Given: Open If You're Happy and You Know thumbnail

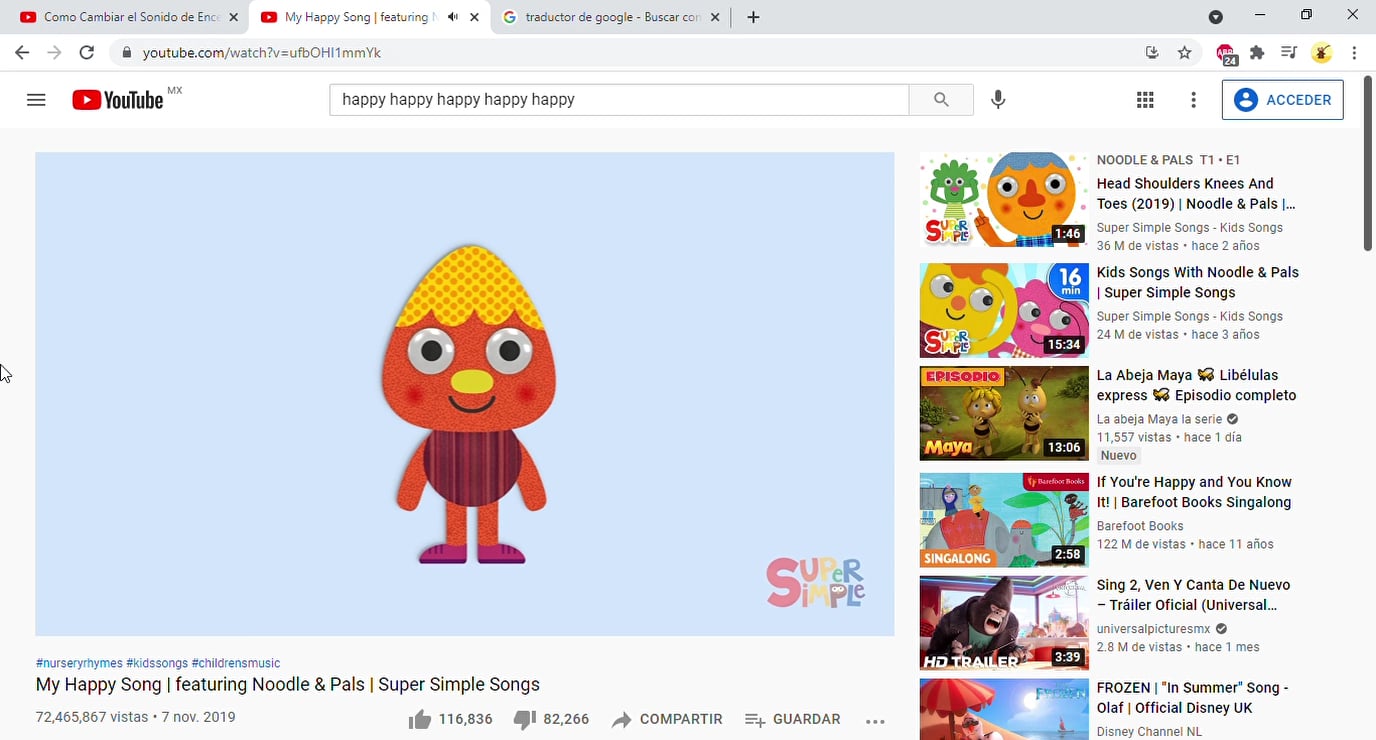Looking at the screenshot, I should [1004, 520].
